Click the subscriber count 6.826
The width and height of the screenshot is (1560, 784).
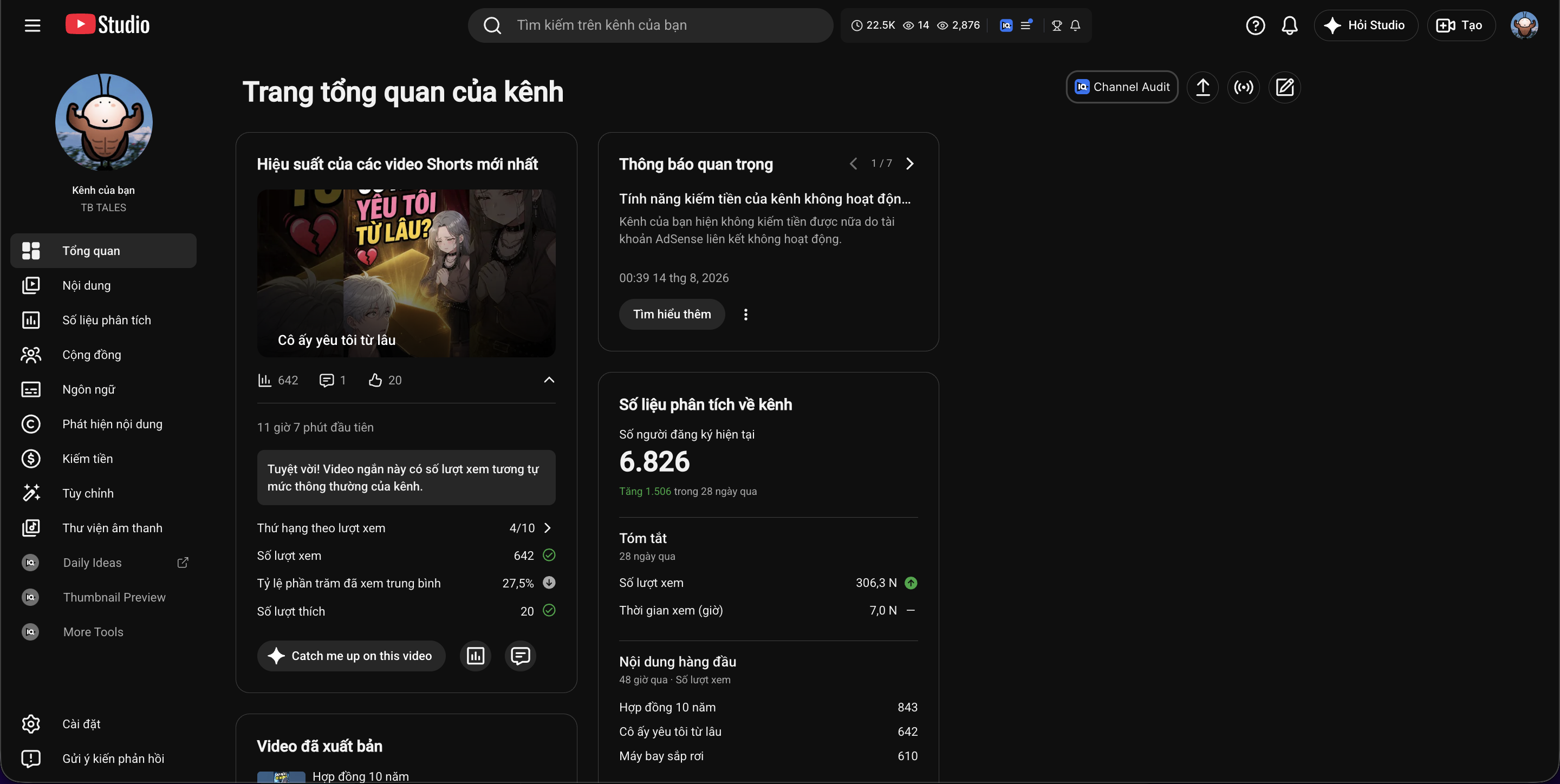[x=654, y=461]
